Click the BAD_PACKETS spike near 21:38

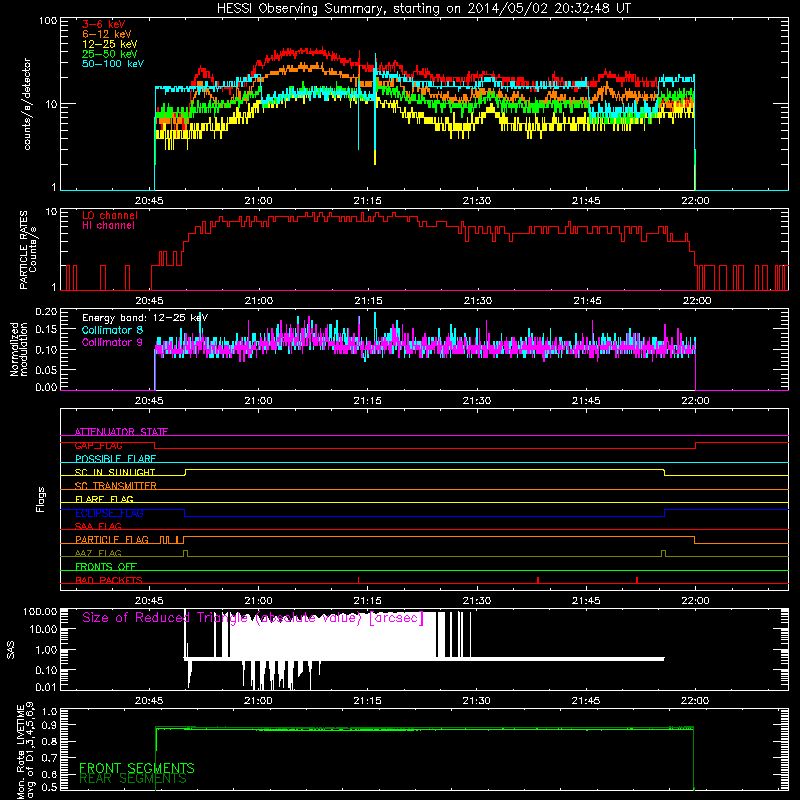(x=538, y=580)
